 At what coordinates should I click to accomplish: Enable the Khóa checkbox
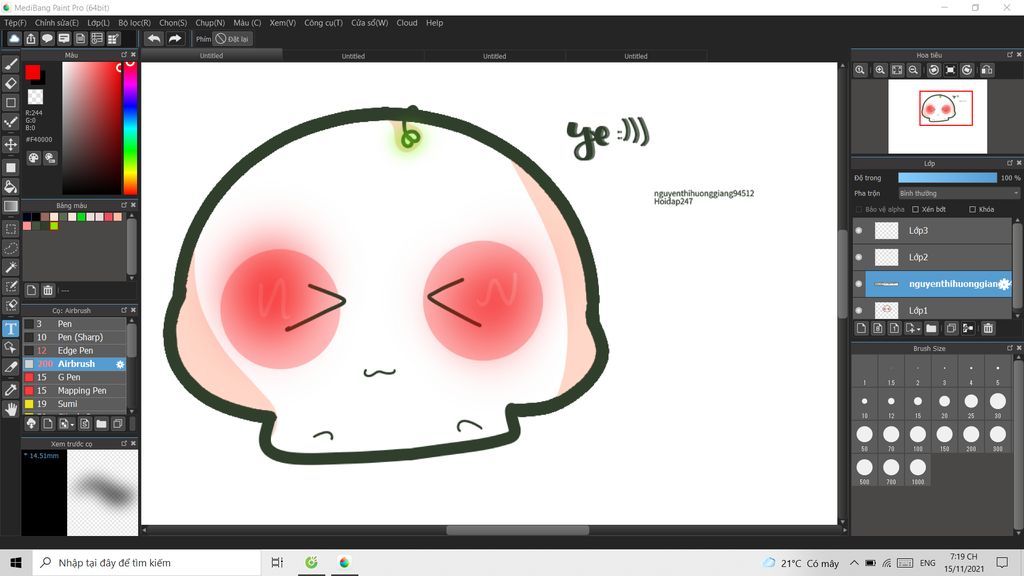[972, 210]
